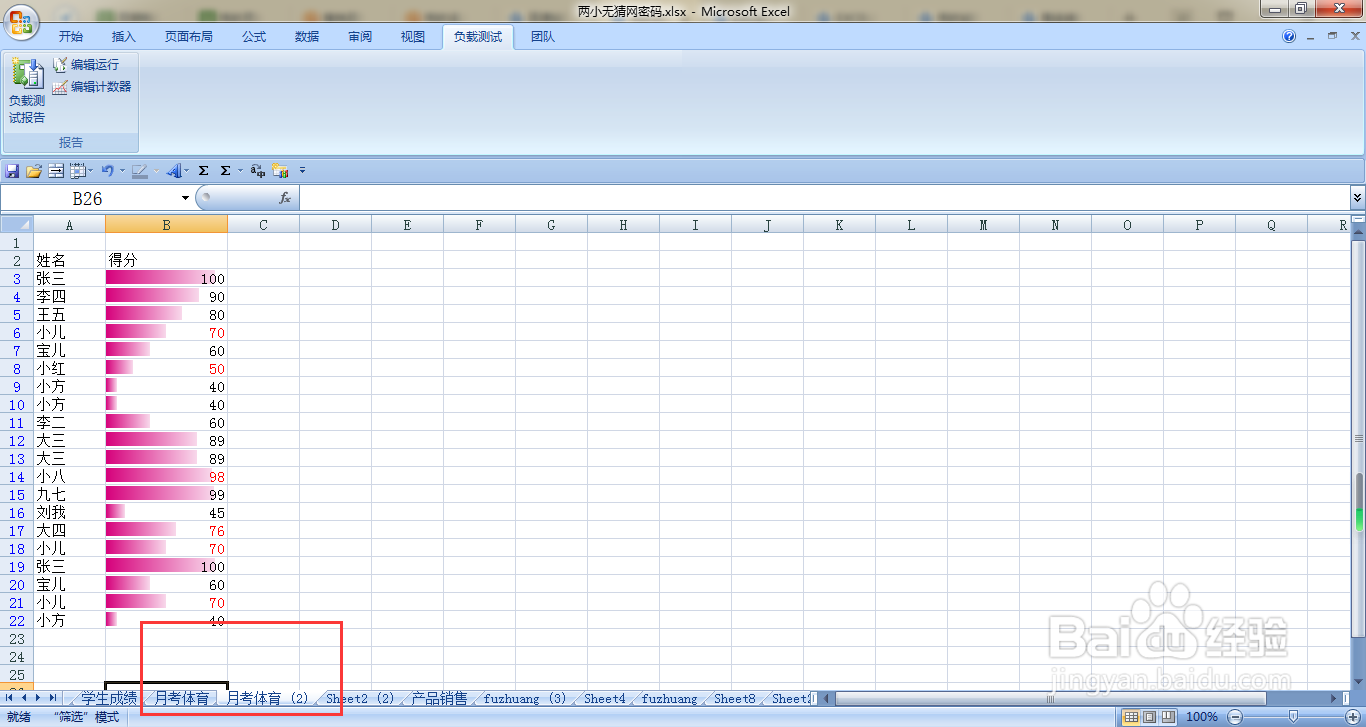
Task: Switch to Sheet8 sheet tab
Action: coord(735,698)
